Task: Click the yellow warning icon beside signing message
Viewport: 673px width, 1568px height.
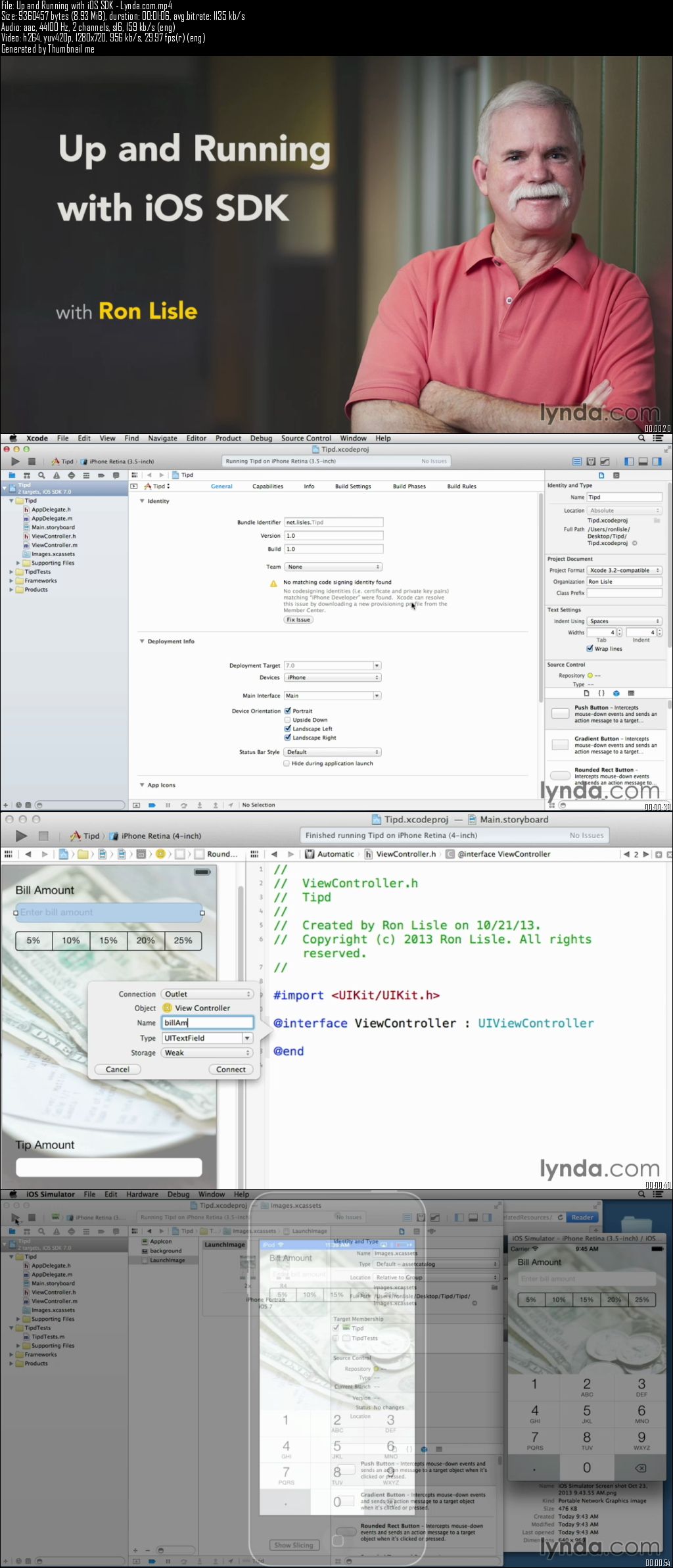Action: (273, 583)
